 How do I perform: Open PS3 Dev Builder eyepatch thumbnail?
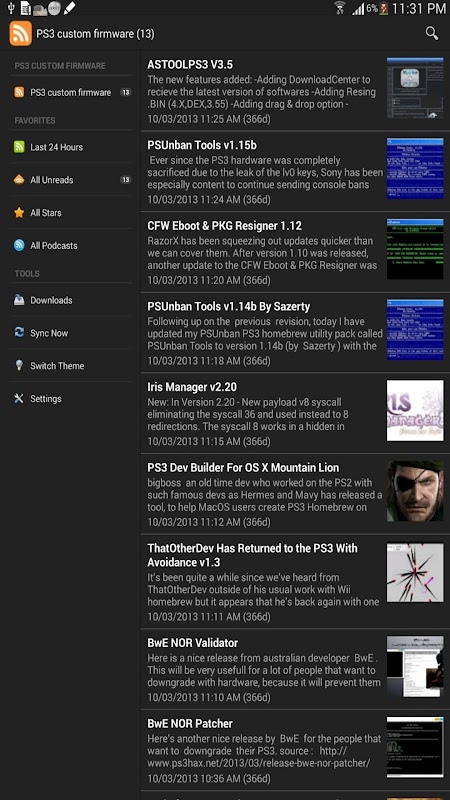pos(415,491)
